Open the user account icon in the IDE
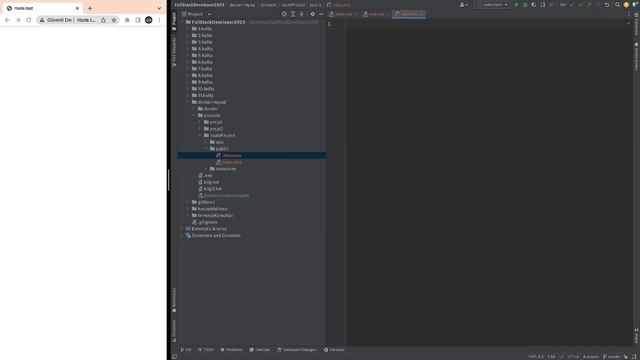 463,5
